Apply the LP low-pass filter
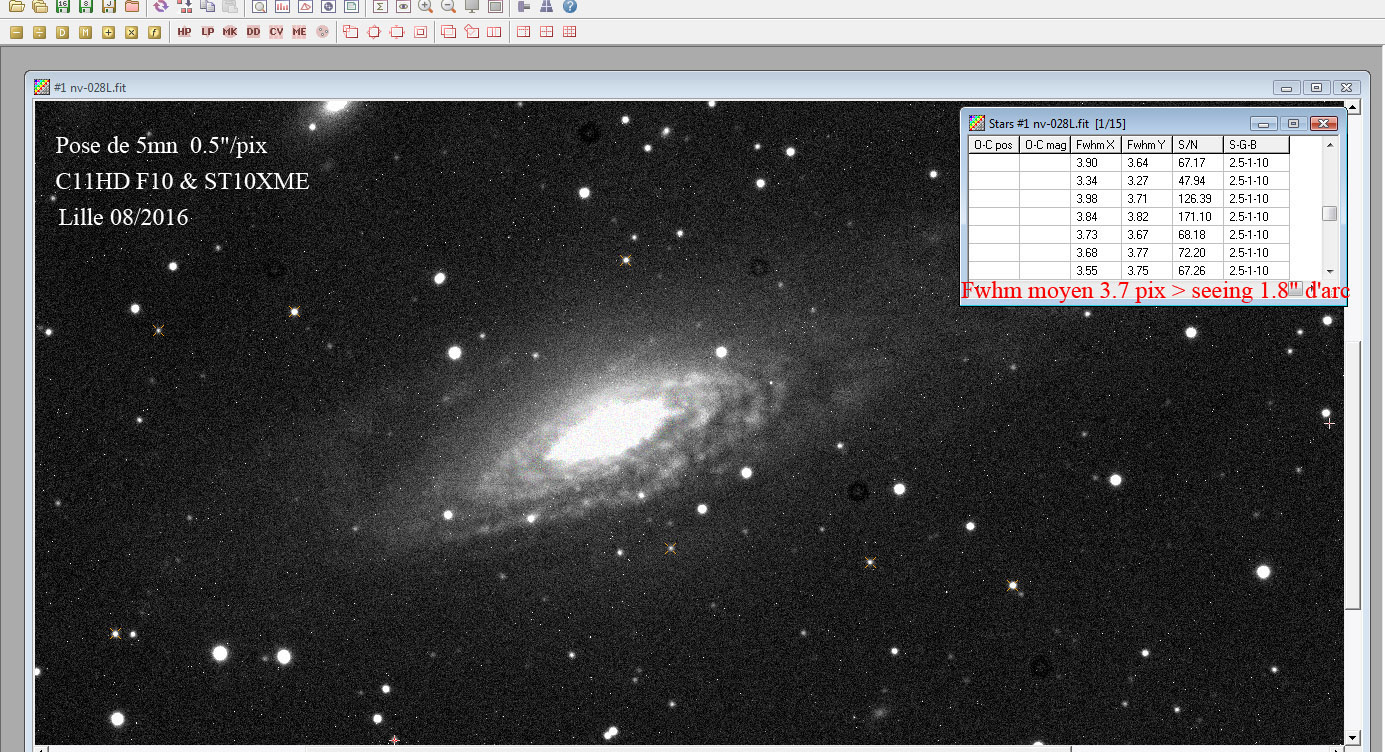This screenshot has width=1385, height=752. coord(207,32)
